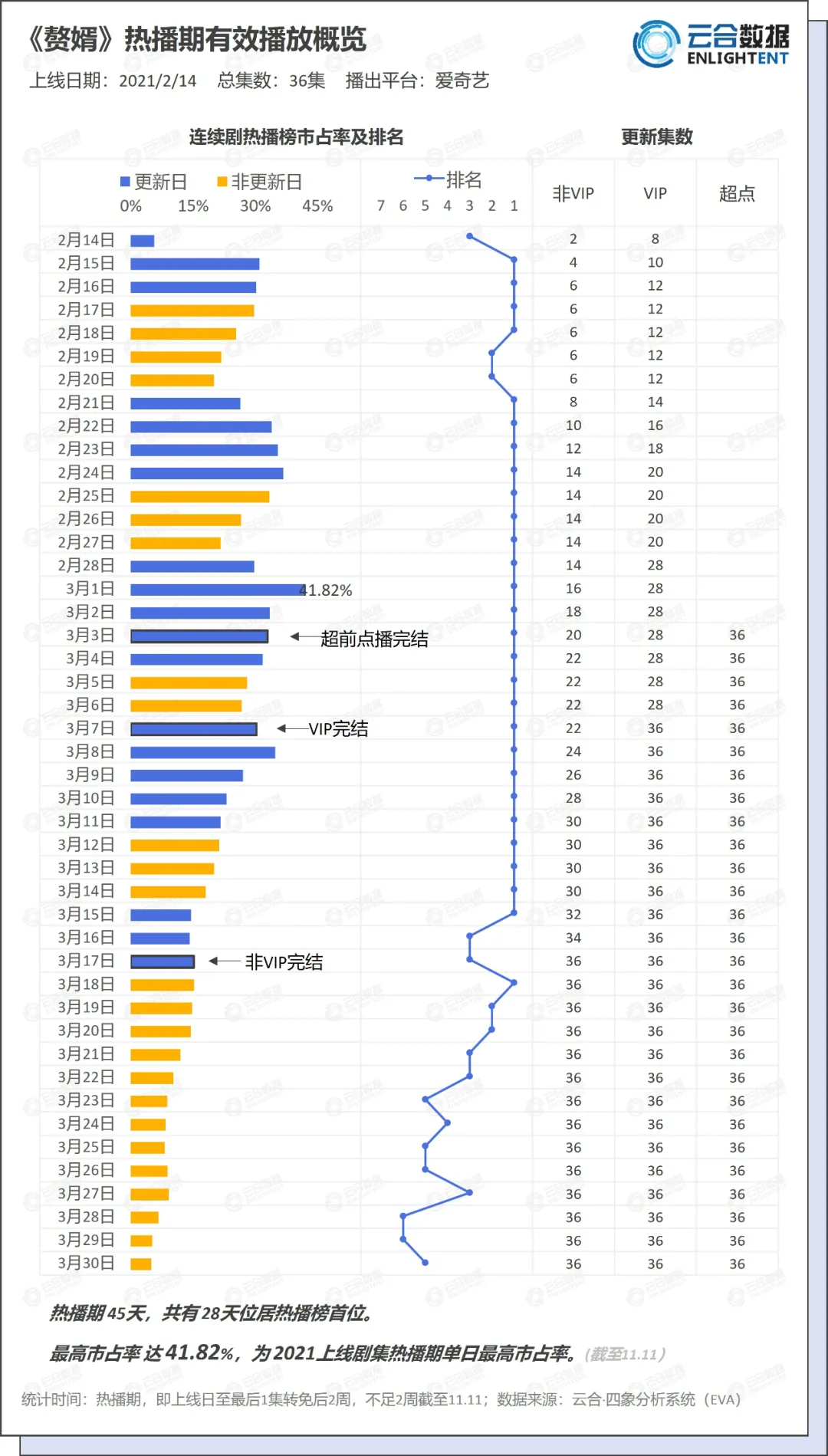The image size is (828, 1456).
Task: Click the chart title 《赘婿》热播期有效播放概览
Action: [x=195, y=39]
